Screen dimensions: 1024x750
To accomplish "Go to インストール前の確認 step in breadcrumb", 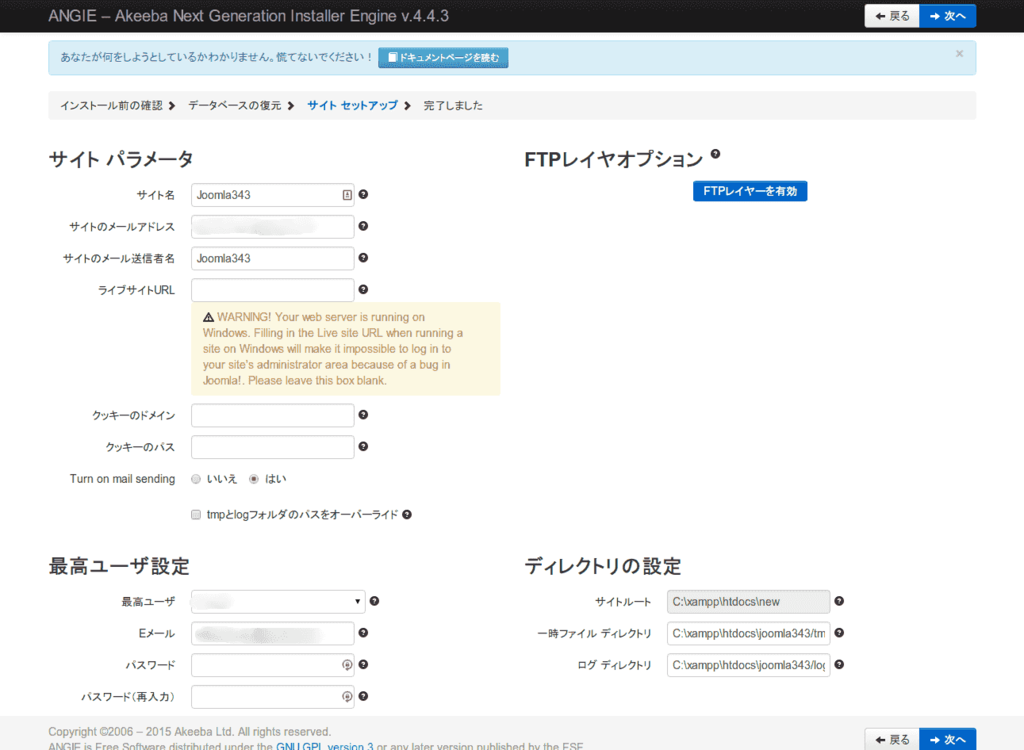I will (x=110, y=105).
